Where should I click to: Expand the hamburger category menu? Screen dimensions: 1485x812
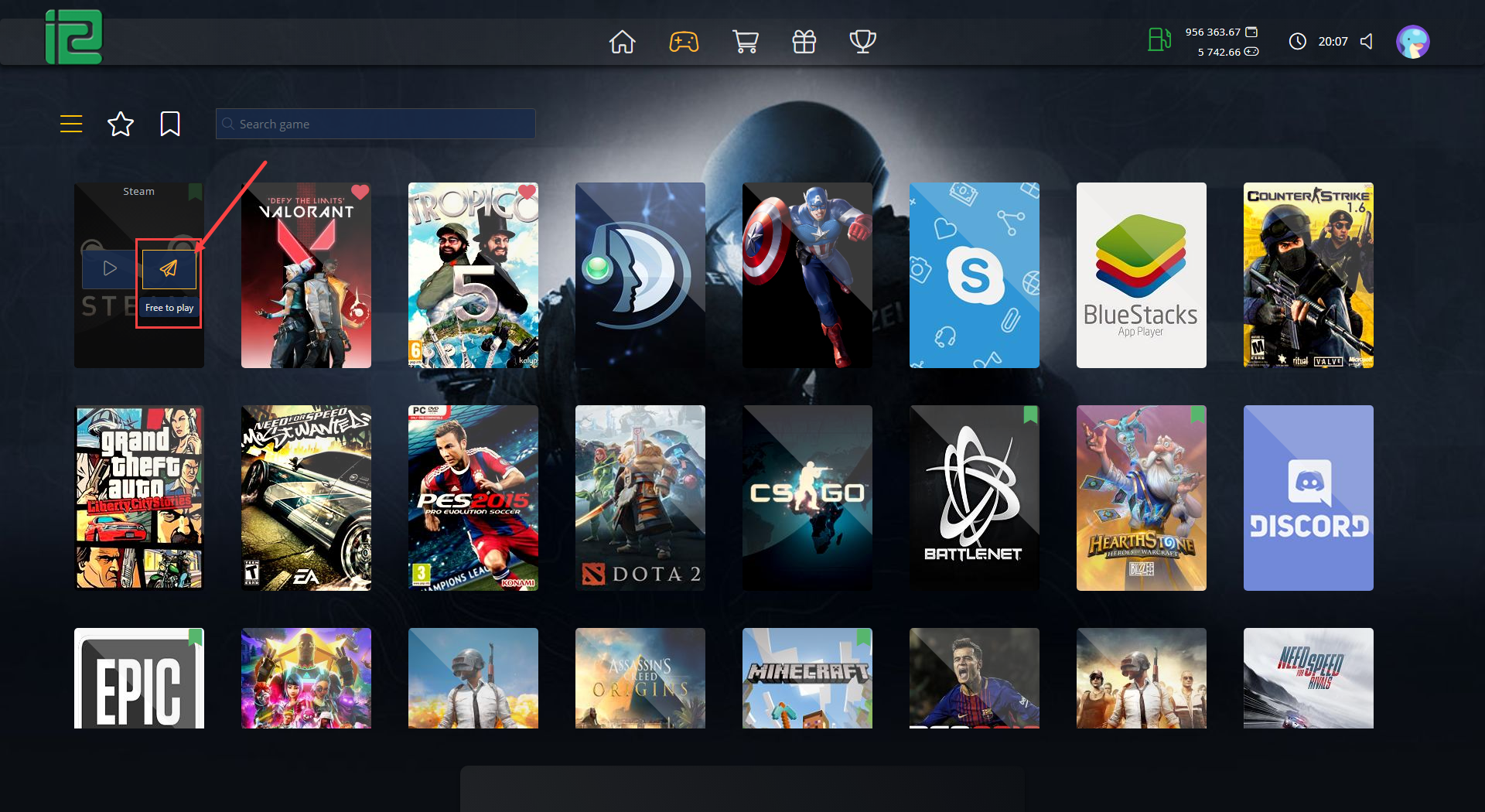[71, 124]
